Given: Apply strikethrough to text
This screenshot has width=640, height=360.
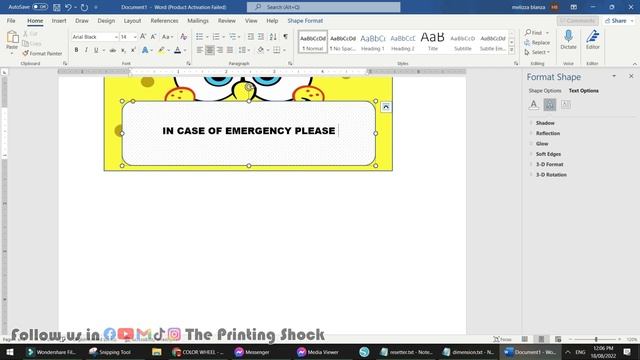Looking at the screenshot, I should tap(113, 50).
